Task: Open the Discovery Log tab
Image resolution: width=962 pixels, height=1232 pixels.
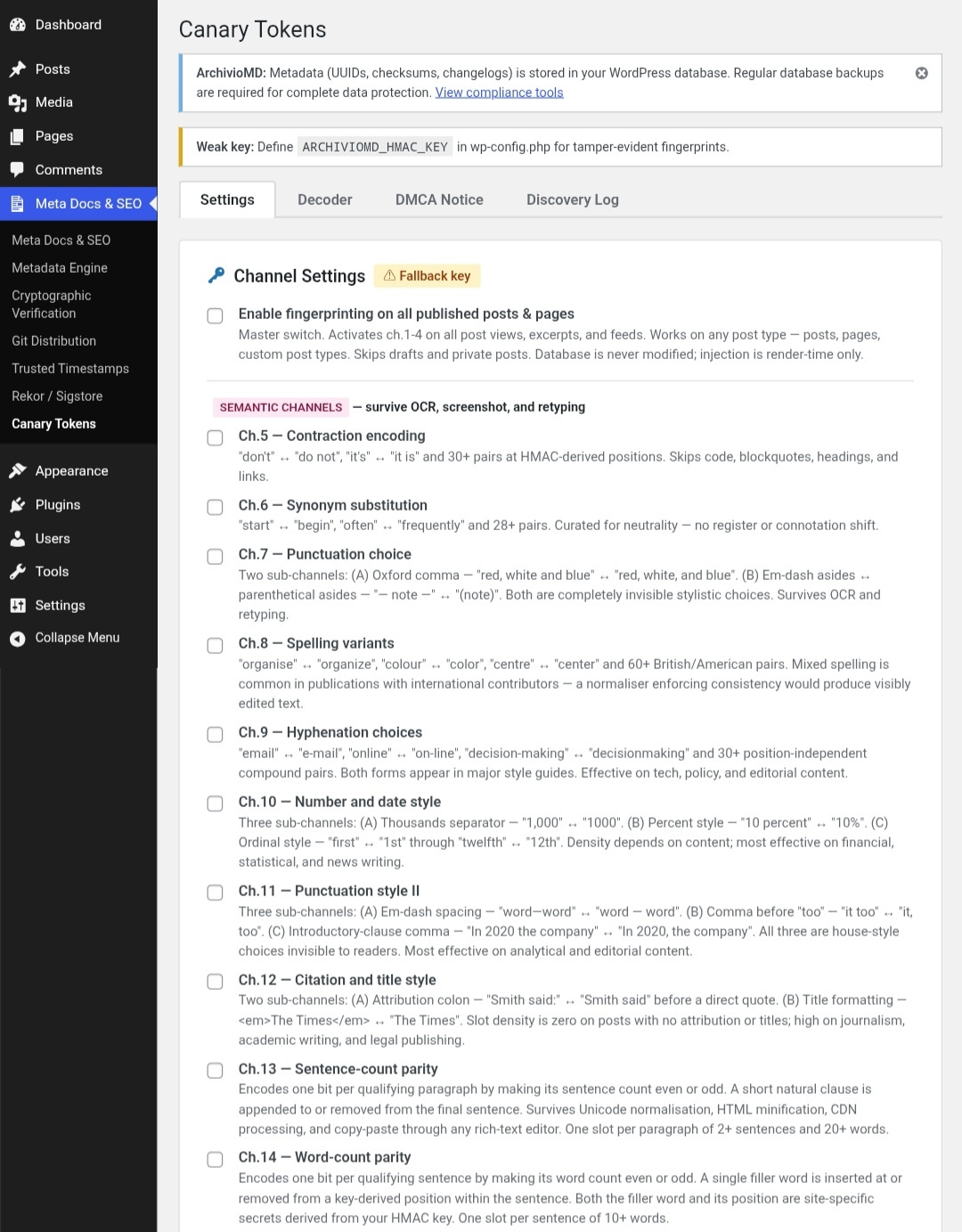Action: (x=572, y=200)
